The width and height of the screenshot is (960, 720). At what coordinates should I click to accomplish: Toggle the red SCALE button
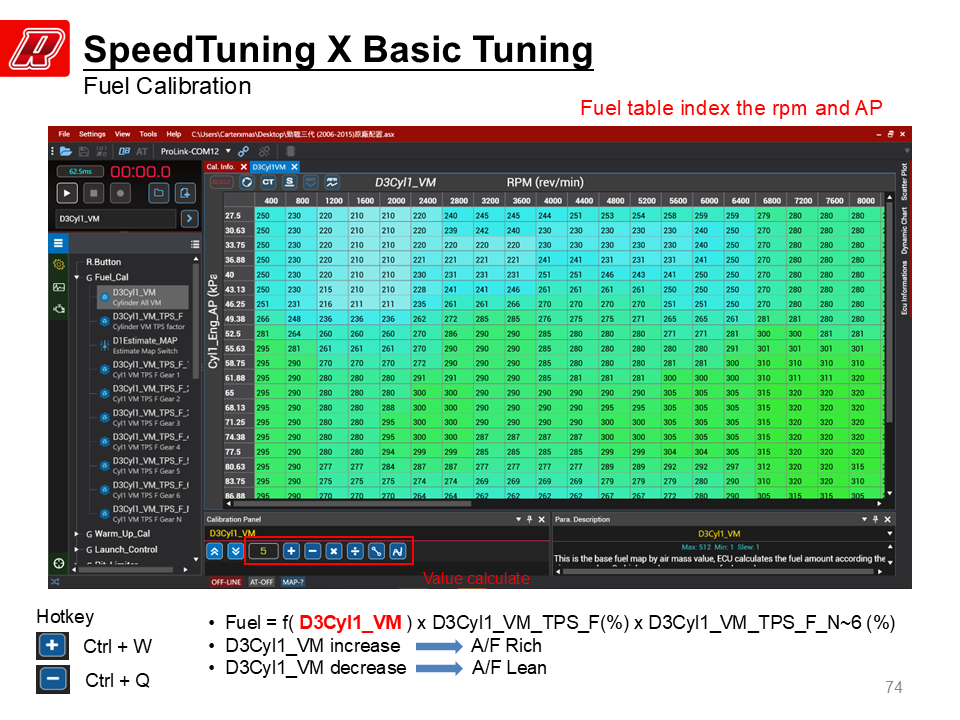[221, 182]
